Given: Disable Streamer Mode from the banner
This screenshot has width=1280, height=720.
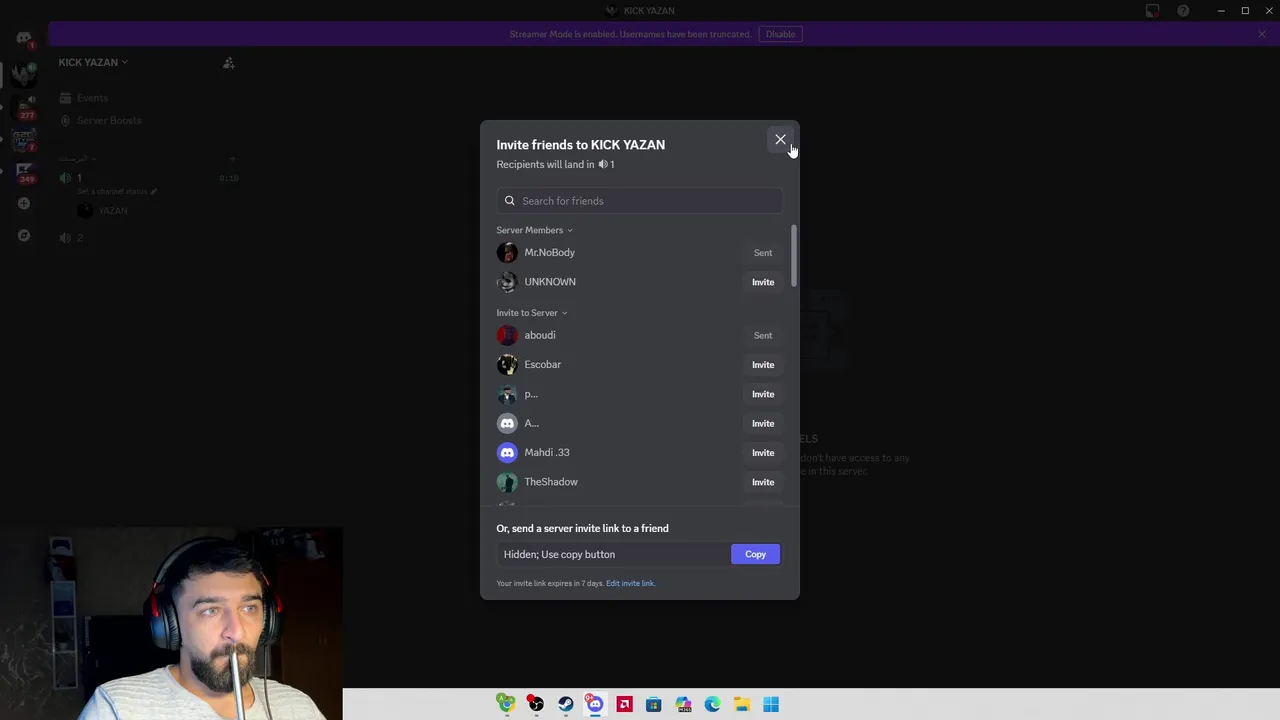Looking at the screenshot, I should pos(780,34).
